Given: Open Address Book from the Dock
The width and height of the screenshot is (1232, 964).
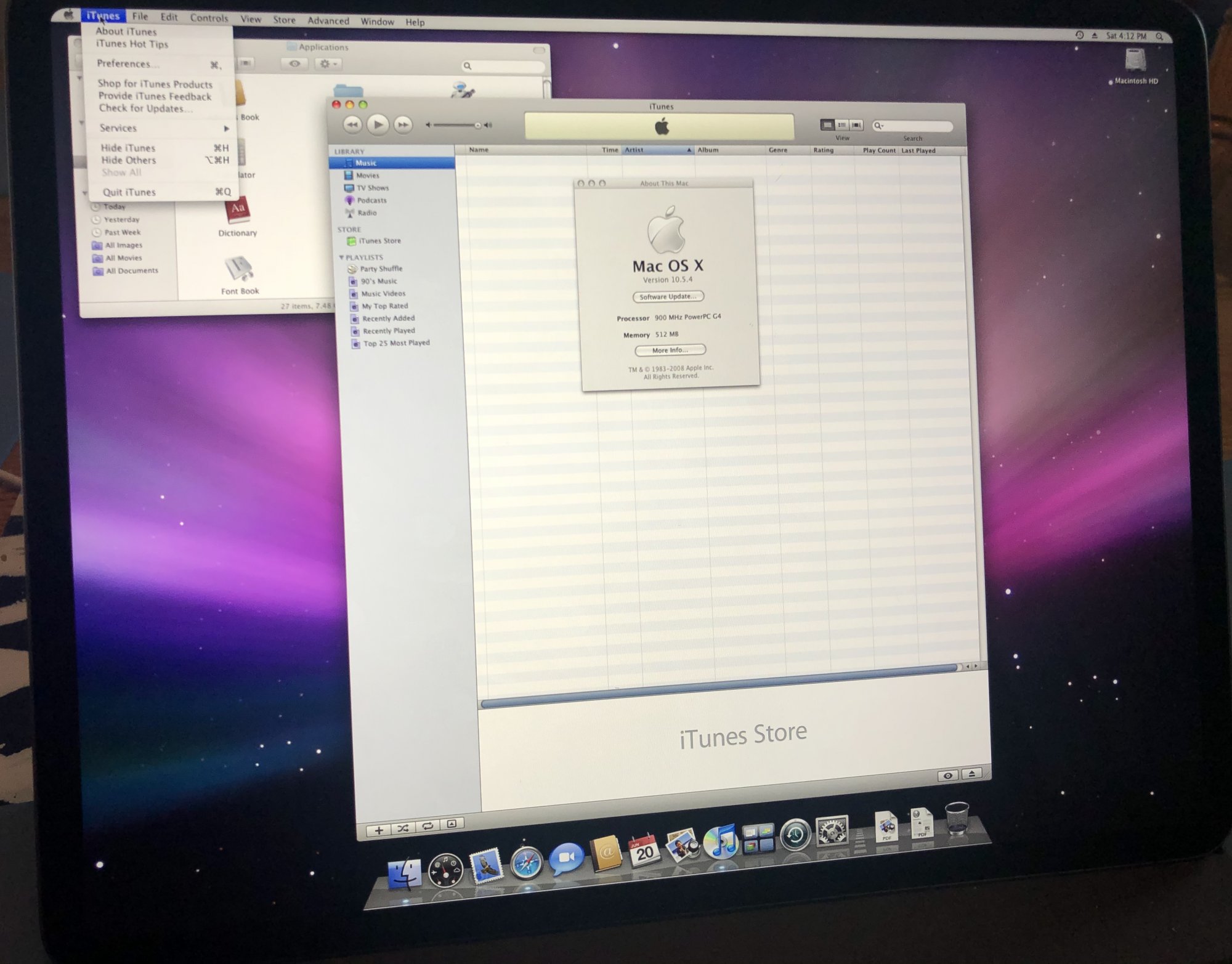Looking at the screenshot, I should coord(606,854).
